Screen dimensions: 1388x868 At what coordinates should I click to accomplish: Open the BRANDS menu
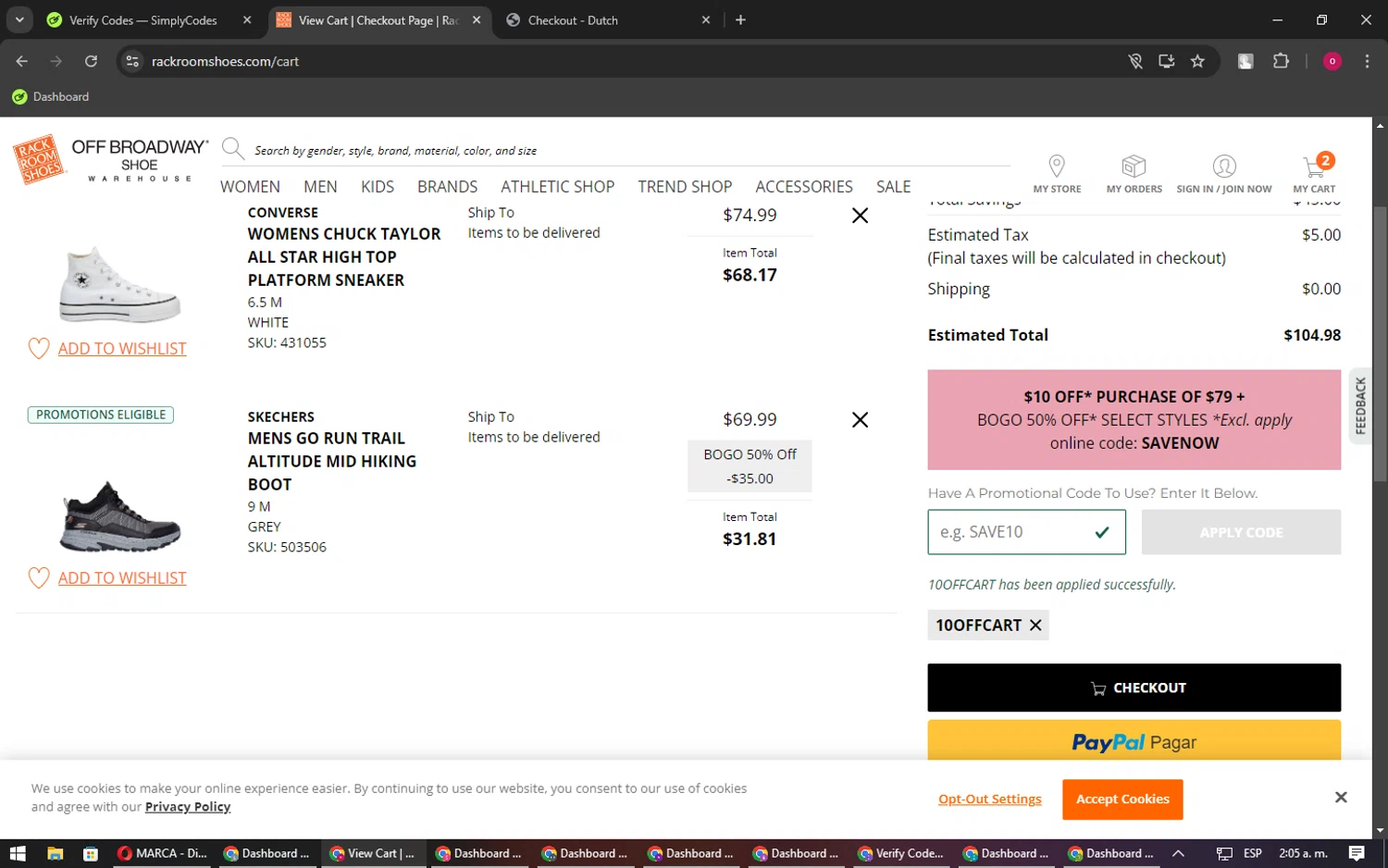click(447, 187)
